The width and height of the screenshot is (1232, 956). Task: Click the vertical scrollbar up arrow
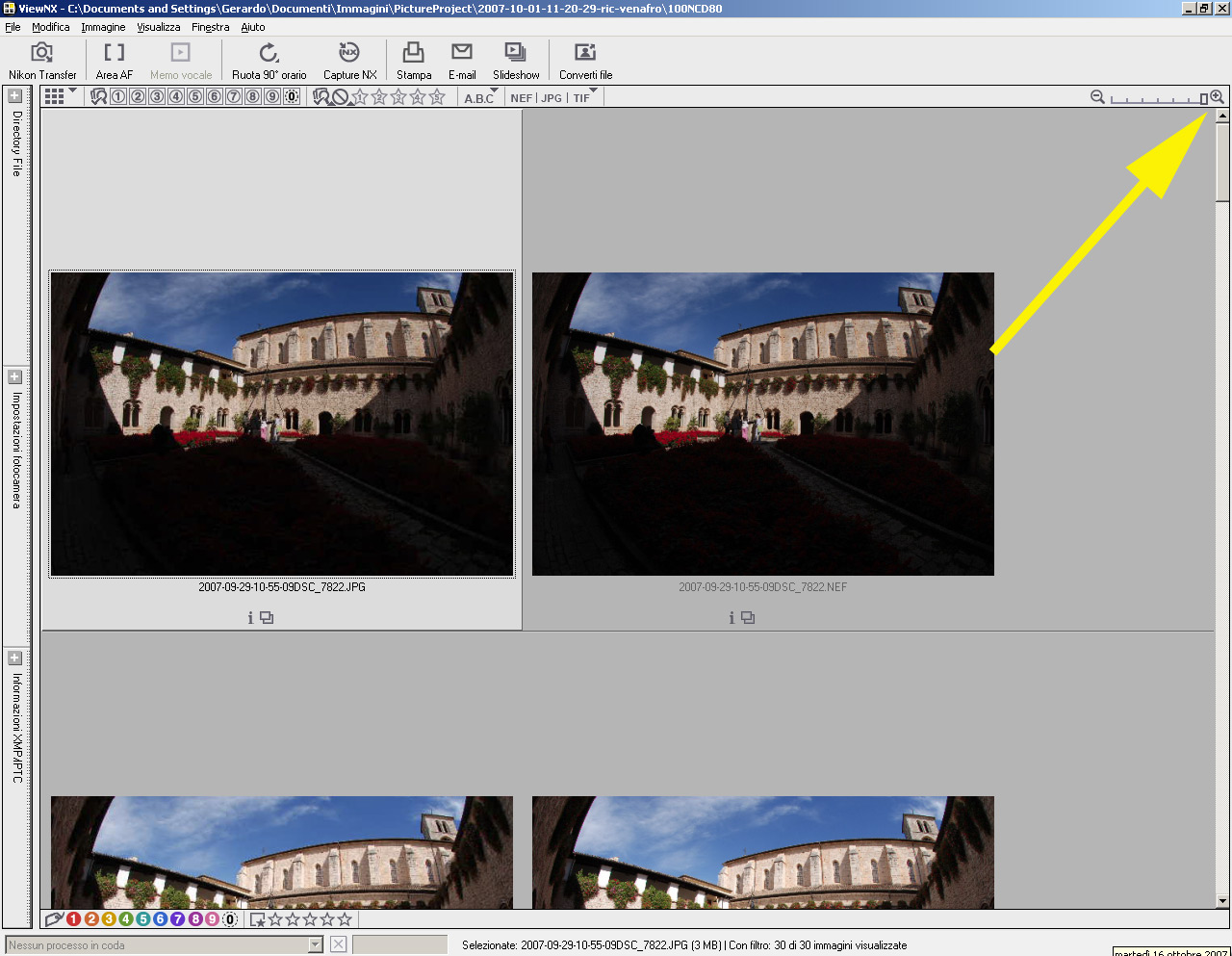pos(1222,116)
